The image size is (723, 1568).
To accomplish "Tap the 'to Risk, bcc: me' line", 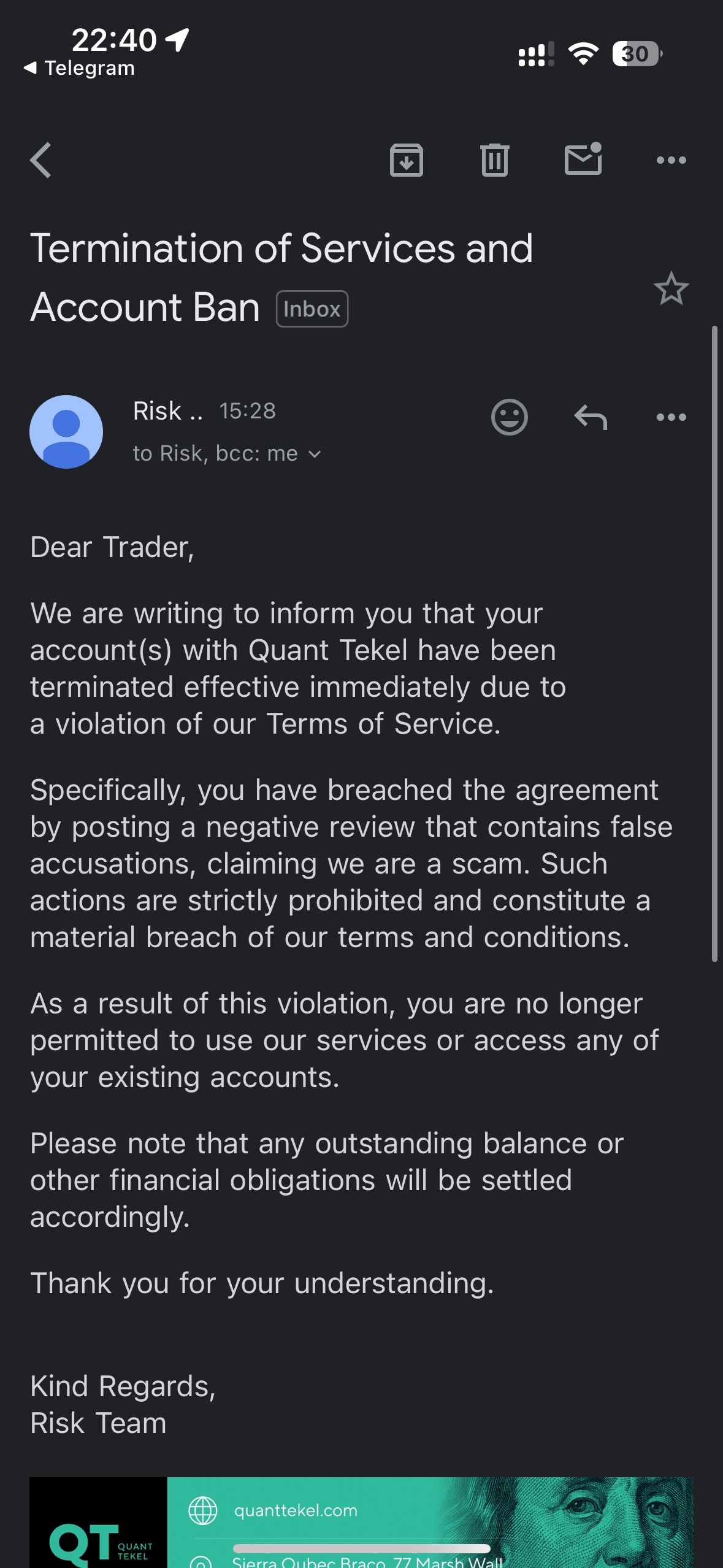I will (215, 454).
